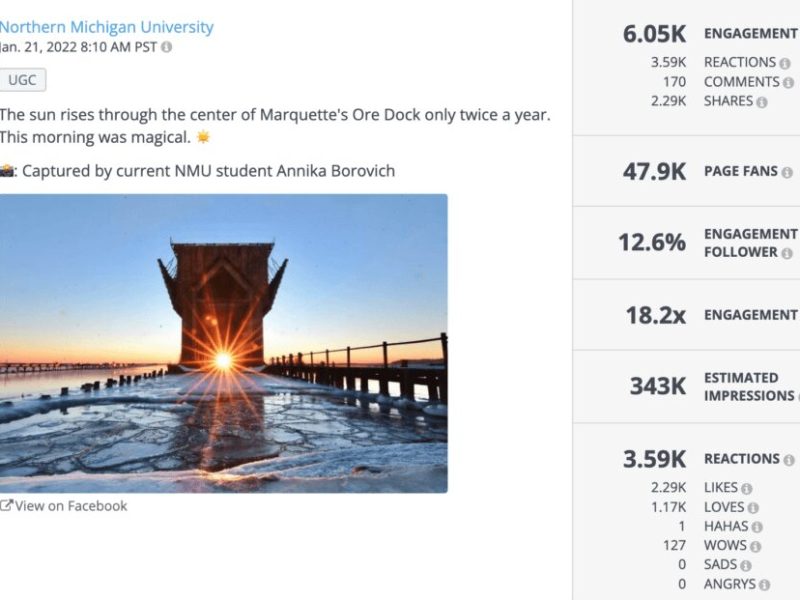Click info icon next to SHARES
This screenshot has width=800, height=600.
click(x=762, y=102)
